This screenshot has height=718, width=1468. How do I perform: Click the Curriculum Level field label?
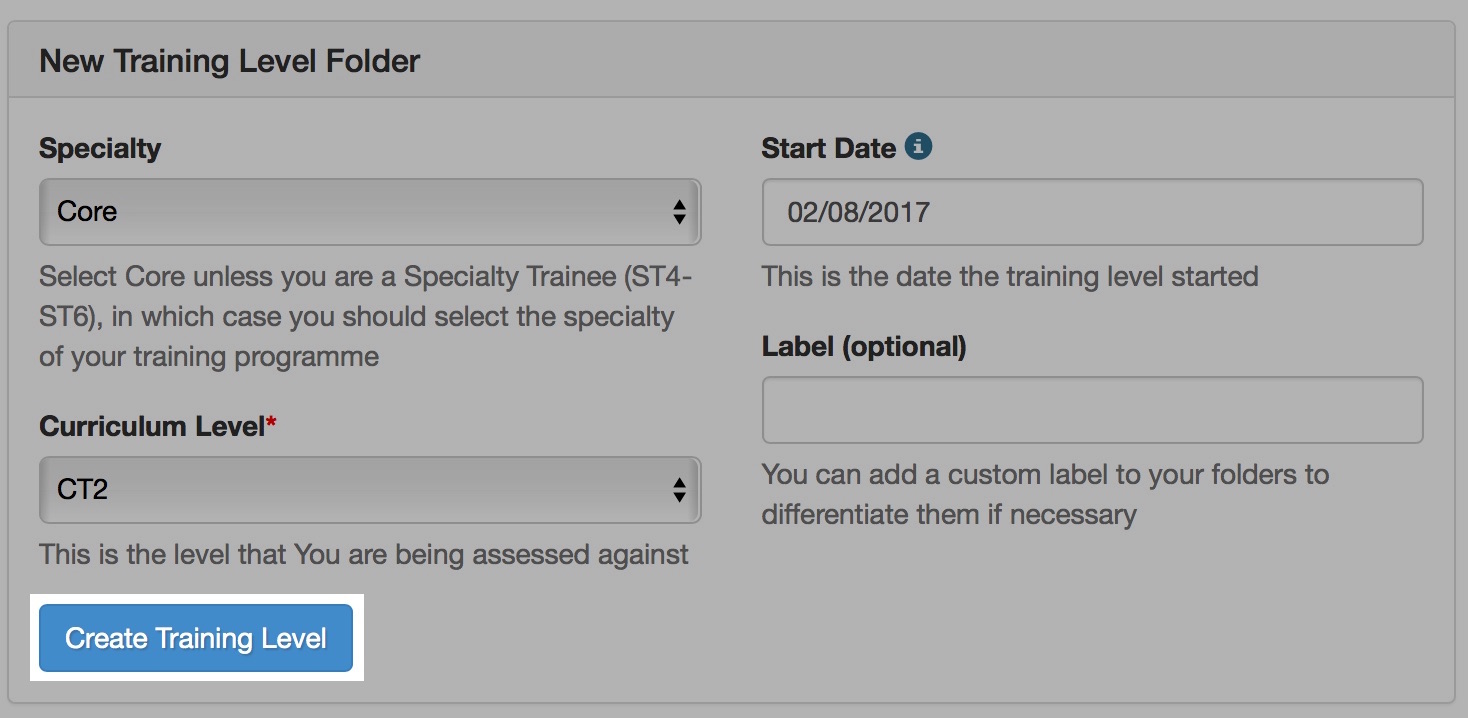(x=151, y=426)
